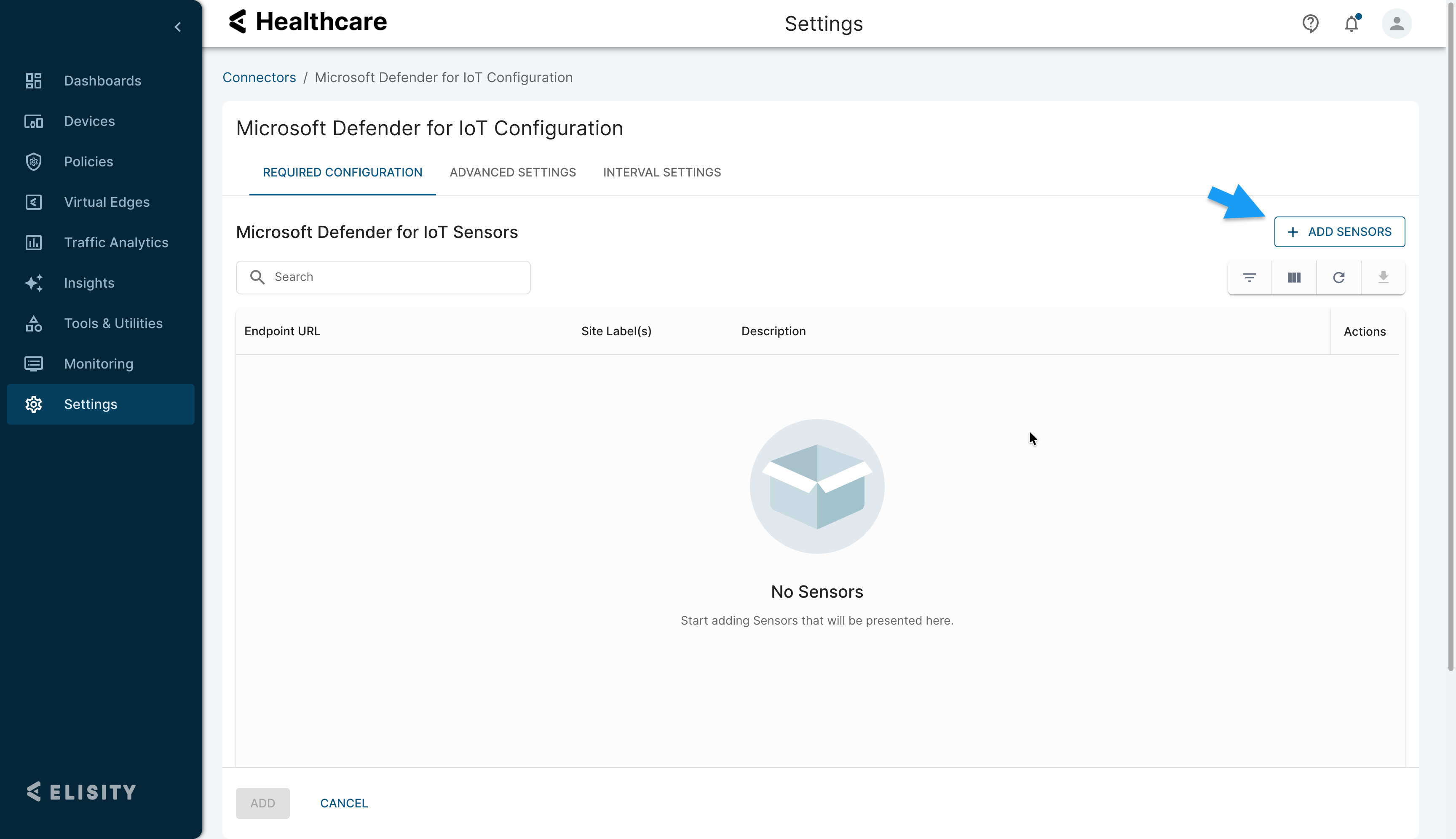Viewport: 1456px width, 839px height.
Task: Collapse the sidebar with the chevron arrow
Action: coord(177,27)
